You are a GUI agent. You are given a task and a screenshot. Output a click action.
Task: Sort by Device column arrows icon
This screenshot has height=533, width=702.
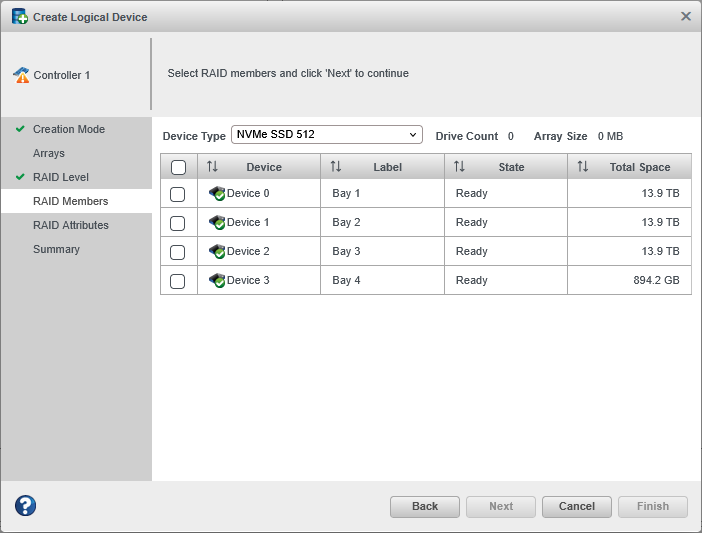point(212,167)
